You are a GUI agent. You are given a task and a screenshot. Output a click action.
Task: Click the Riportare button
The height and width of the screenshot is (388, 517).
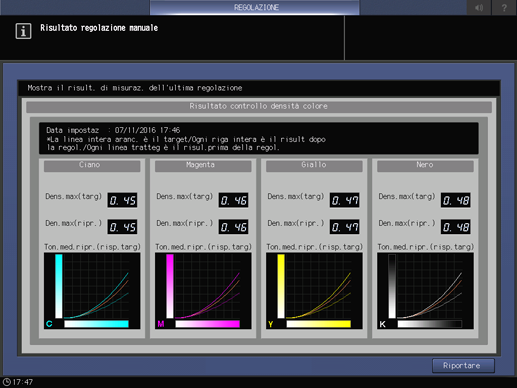coord(463,366)
